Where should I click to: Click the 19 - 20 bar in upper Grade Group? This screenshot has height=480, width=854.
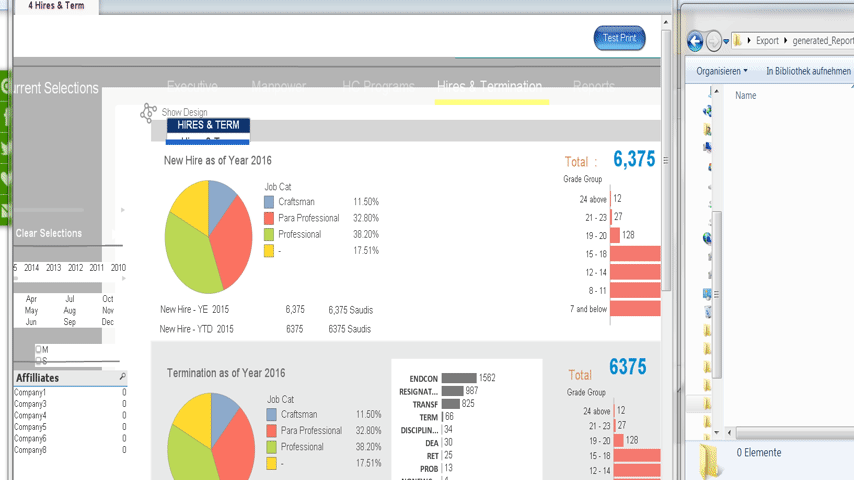coord(615,235)
